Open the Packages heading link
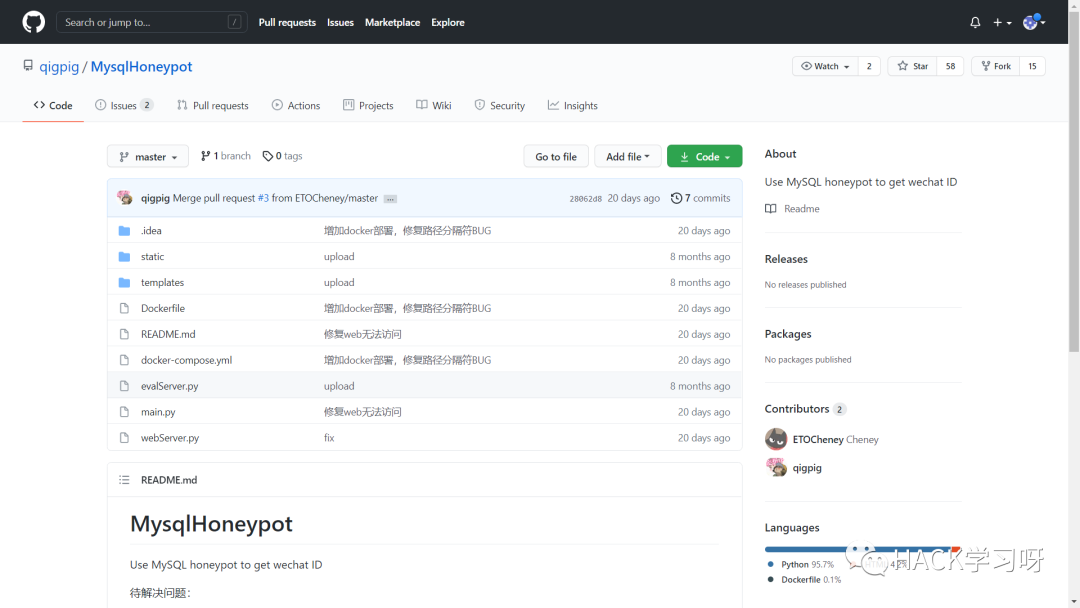This screenshot has height=608, width=1080. click(788, 334)
